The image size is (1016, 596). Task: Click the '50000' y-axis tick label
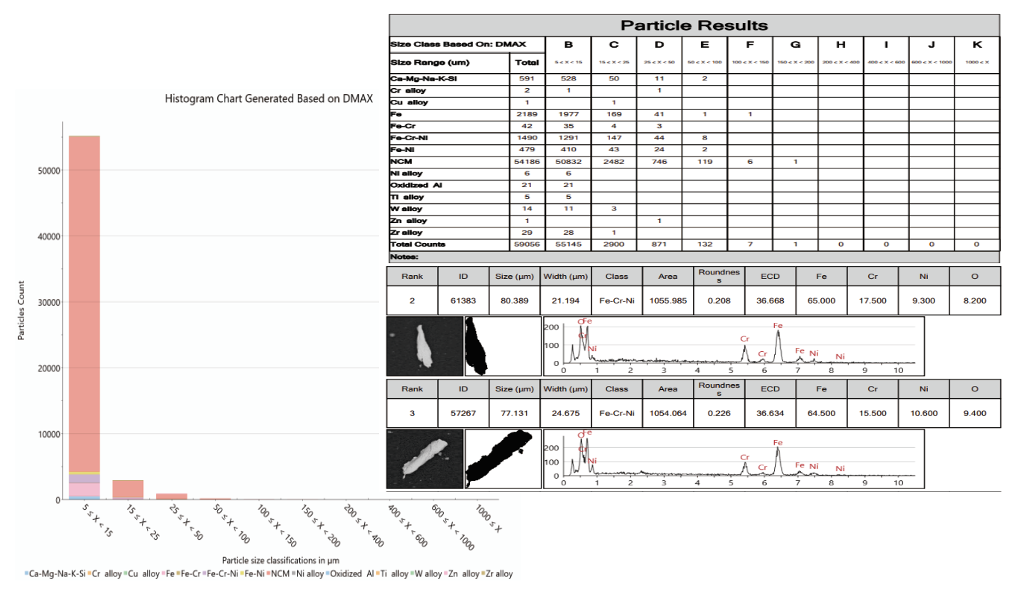[49, 170]
